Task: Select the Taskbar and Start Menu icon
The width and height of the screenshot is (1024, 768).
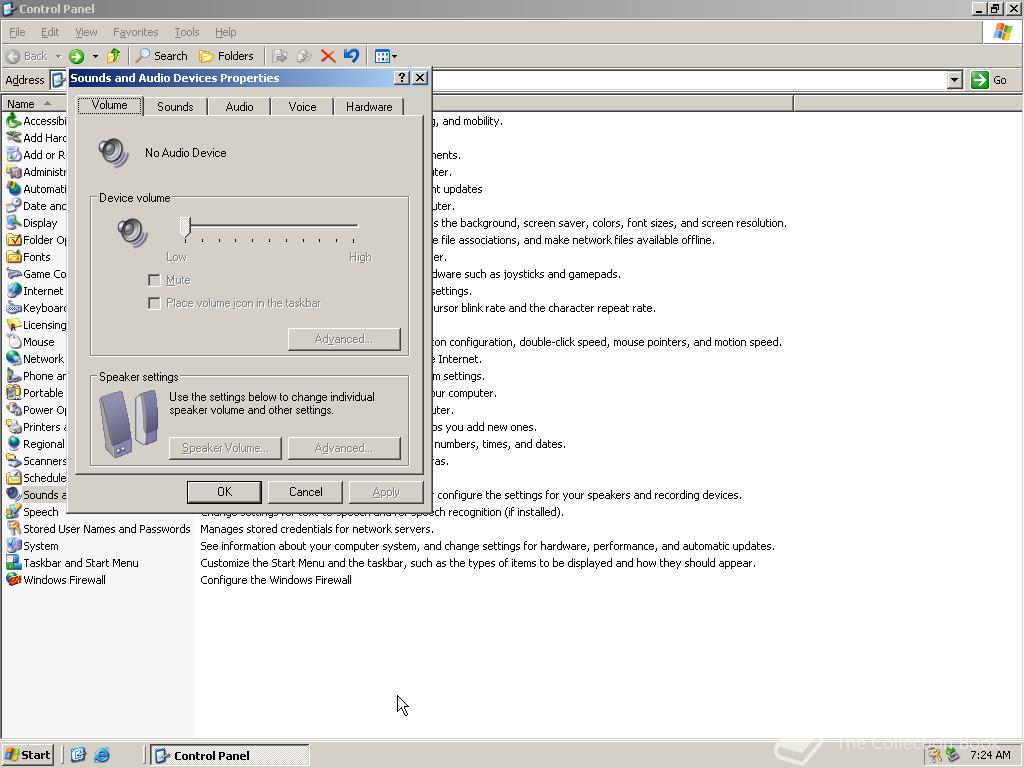Action: click(14, 563)
